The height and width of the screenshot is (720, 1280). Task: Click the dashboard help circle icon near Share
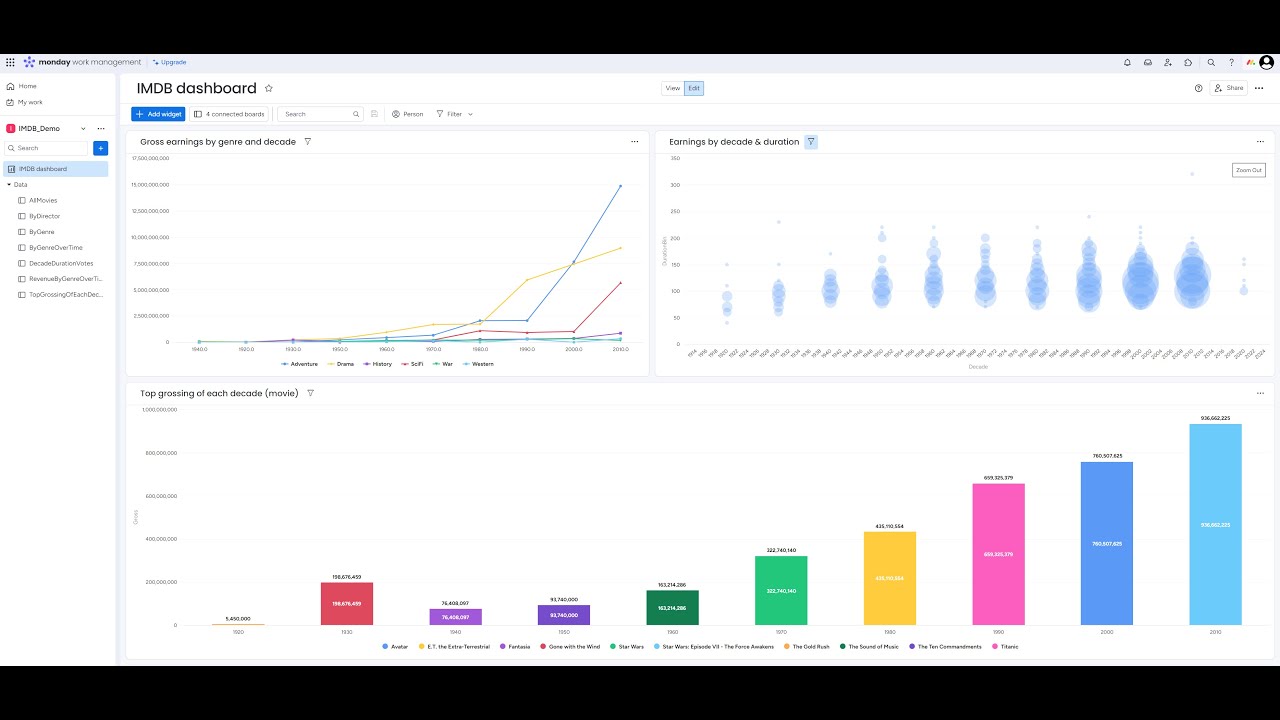pyautogui.click(x=1199, y=88)
